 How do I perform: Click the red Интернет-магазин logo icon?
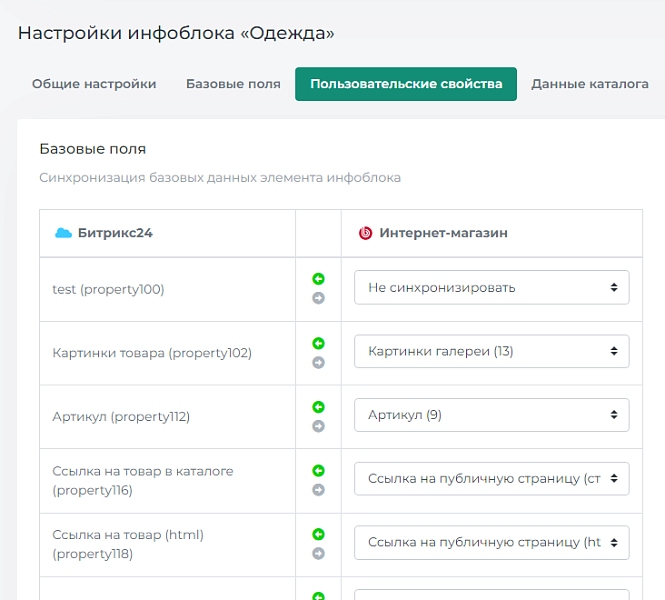[365, 233]
